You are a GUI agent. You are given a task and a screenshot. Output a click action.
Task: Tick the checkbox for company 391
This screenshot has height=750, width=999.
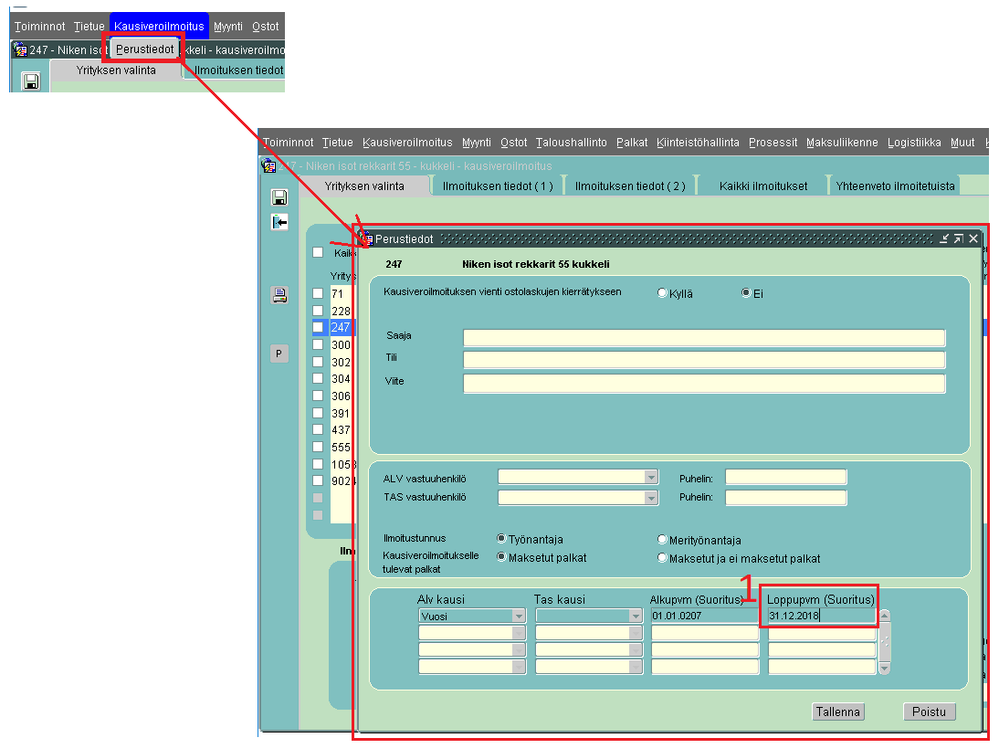point(318,413)
